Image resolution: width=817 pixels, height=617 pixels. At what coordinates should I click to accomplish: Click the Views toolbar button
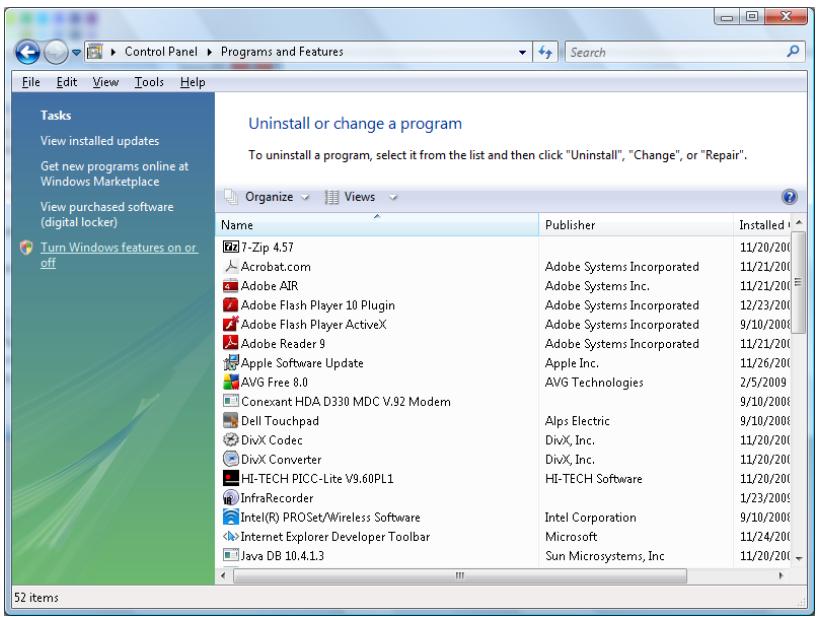pyautogui.click(x=350, y=197)
